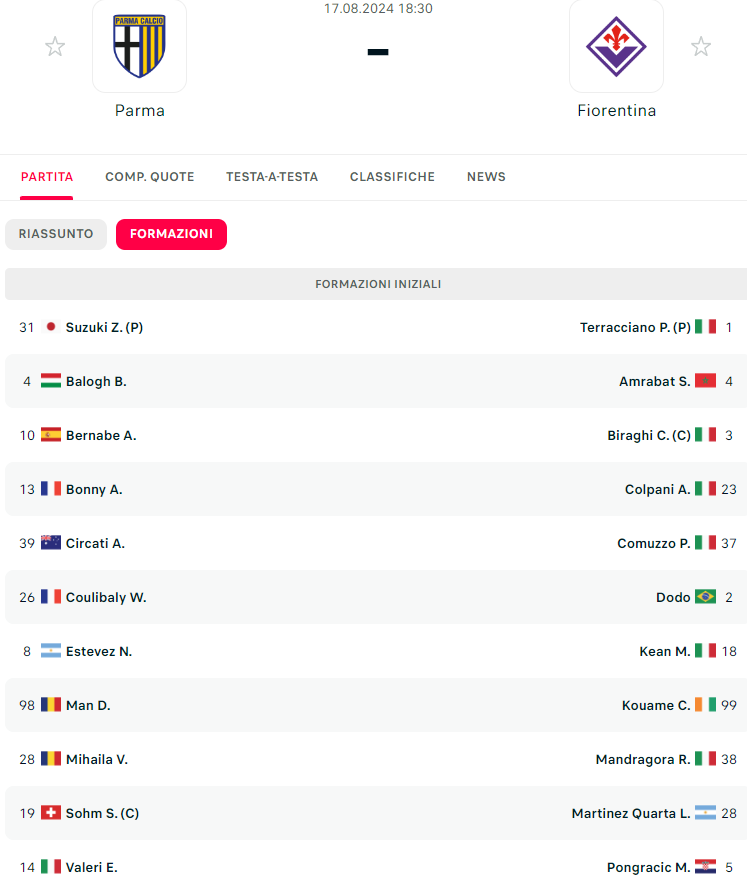Favorite Parma with the star icon
Image resolution: width=747 pixels, height=885 pixels.
[x=55, y=47]
